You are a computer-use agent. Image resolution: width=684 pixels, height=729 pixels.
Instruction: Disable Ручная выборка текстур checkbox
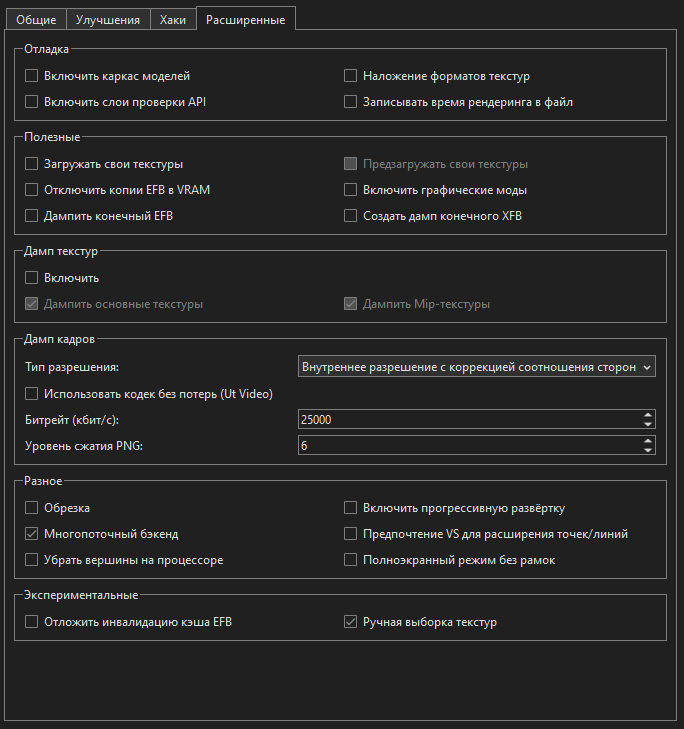351,622
